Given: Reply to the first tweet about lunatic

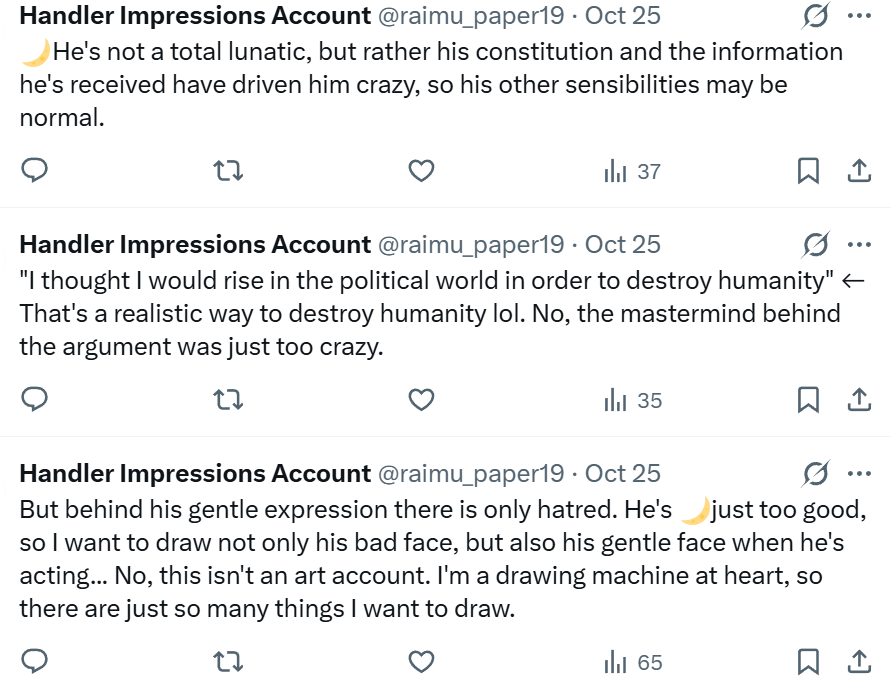Looking at the screenshot, I should click(x=35, y=171).
